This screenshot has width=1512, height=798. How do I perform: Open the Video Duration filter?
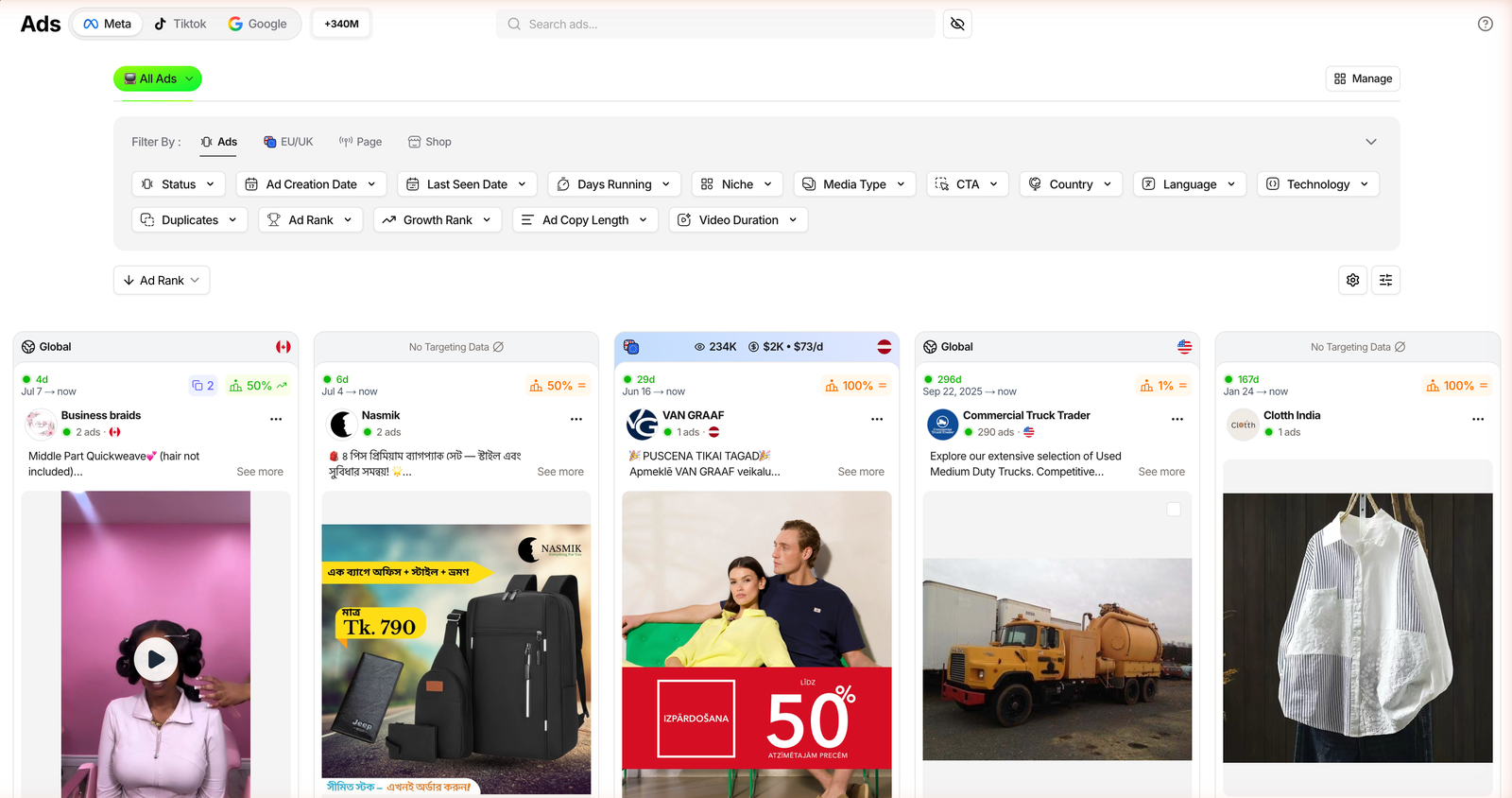pos(738,220)
